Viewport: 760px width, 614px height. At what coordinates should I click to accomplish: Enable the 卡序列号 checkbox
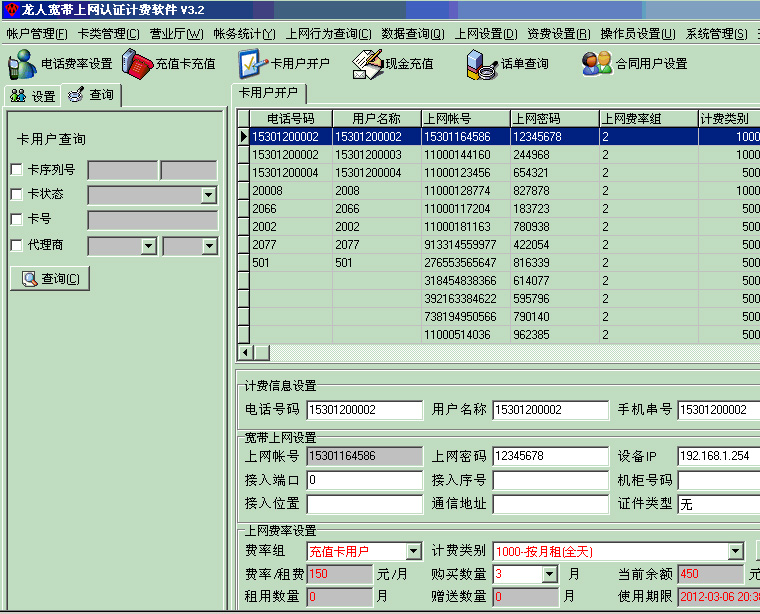[x=16, y=170]
